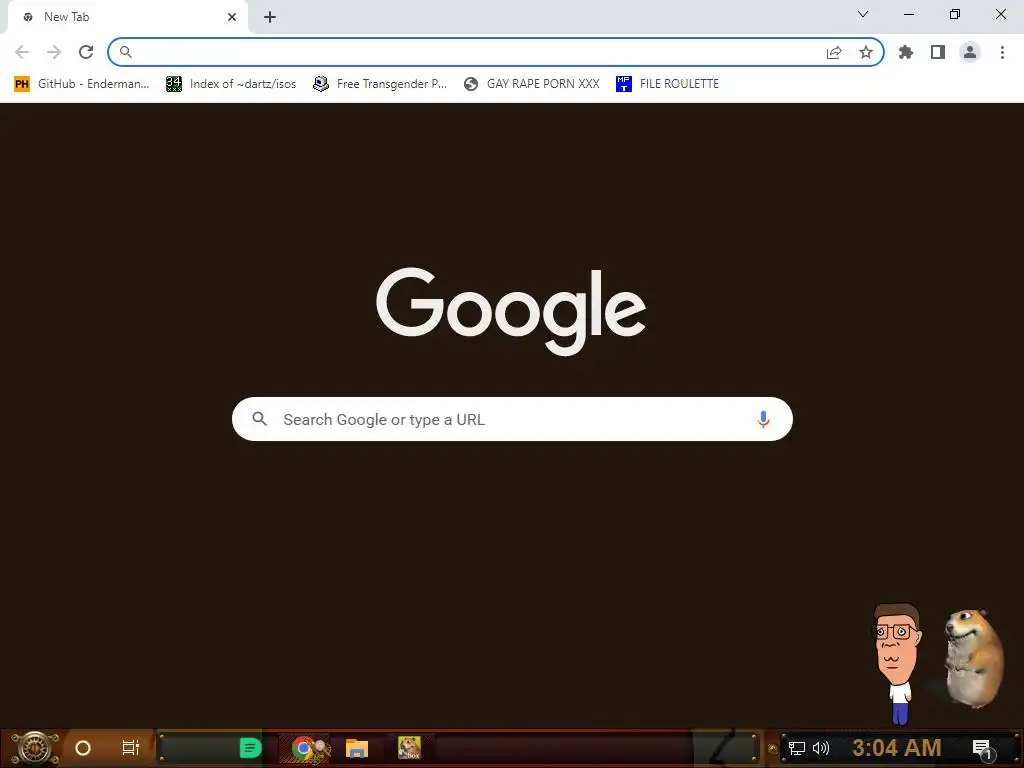1024x768 pixels.
Task: Click the cartoon man with glasses desktop pet
Action: point(898,663)
